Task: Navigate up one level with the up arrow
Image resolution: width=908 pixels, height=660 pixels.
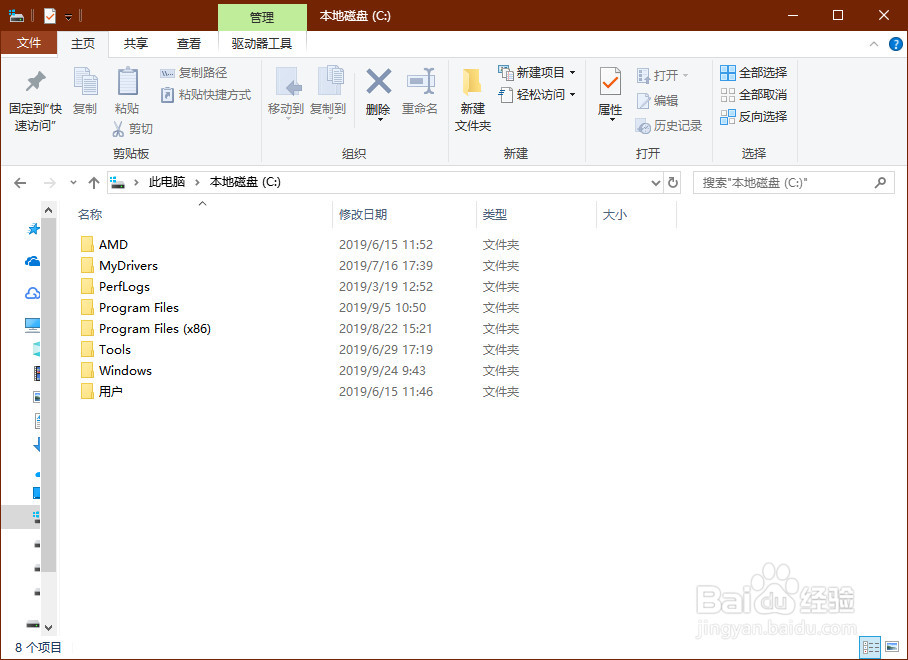Action: [x=94, y=182]
